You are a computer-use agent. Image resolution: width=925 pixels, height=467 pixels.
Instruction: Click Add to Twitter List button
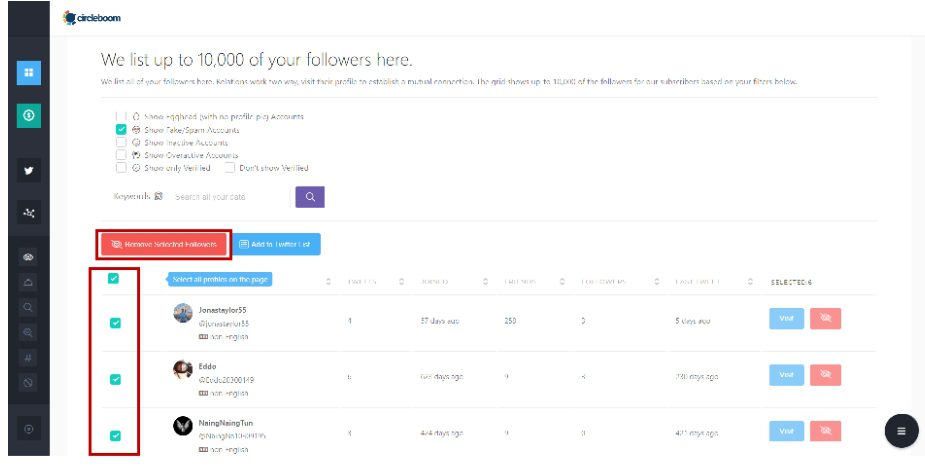click(x=277, y=244)
